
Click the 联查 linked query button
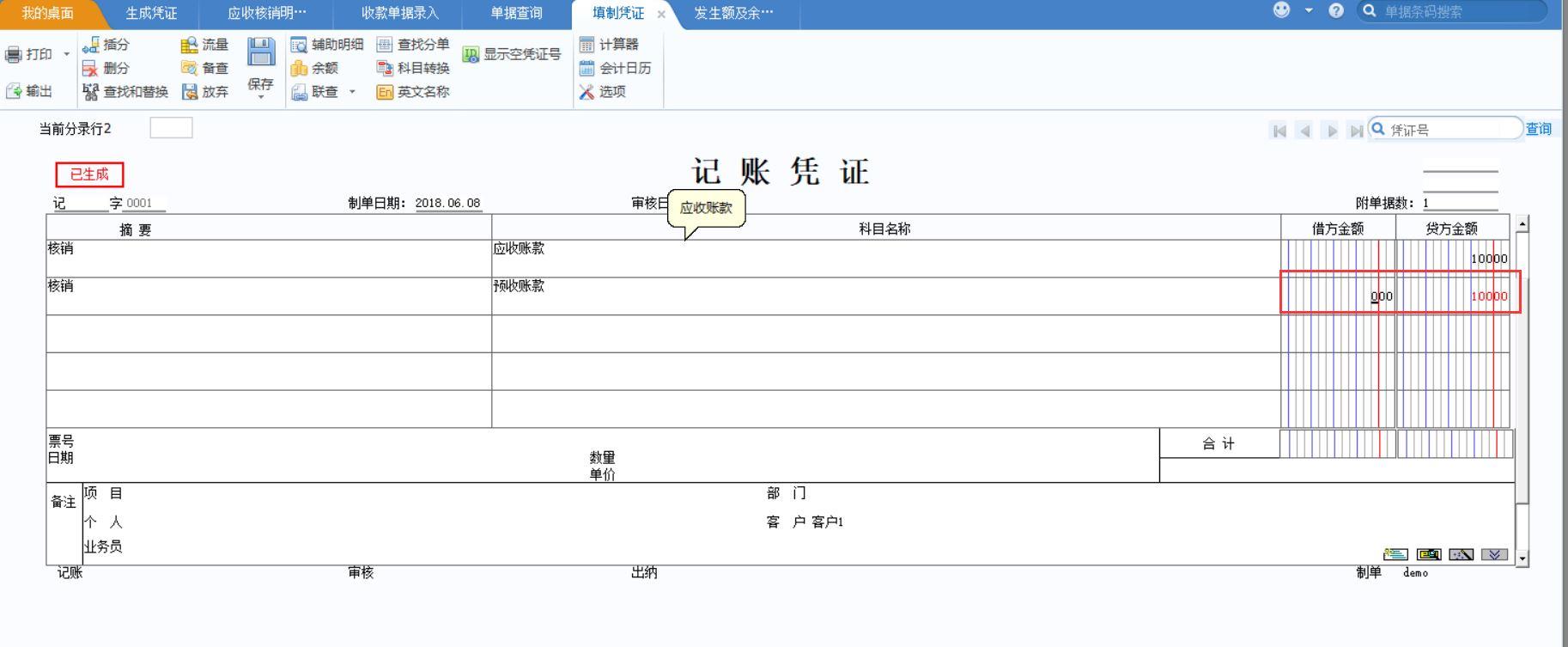pos(314,91)
